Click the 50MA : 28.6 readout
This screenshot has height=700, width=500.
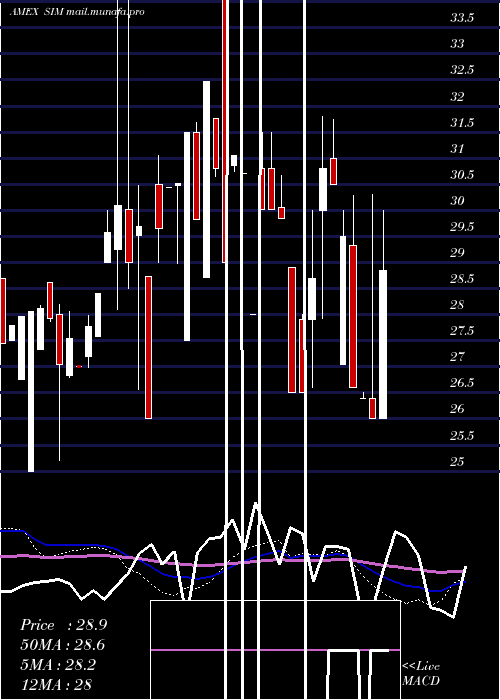[x=63, y=645]
